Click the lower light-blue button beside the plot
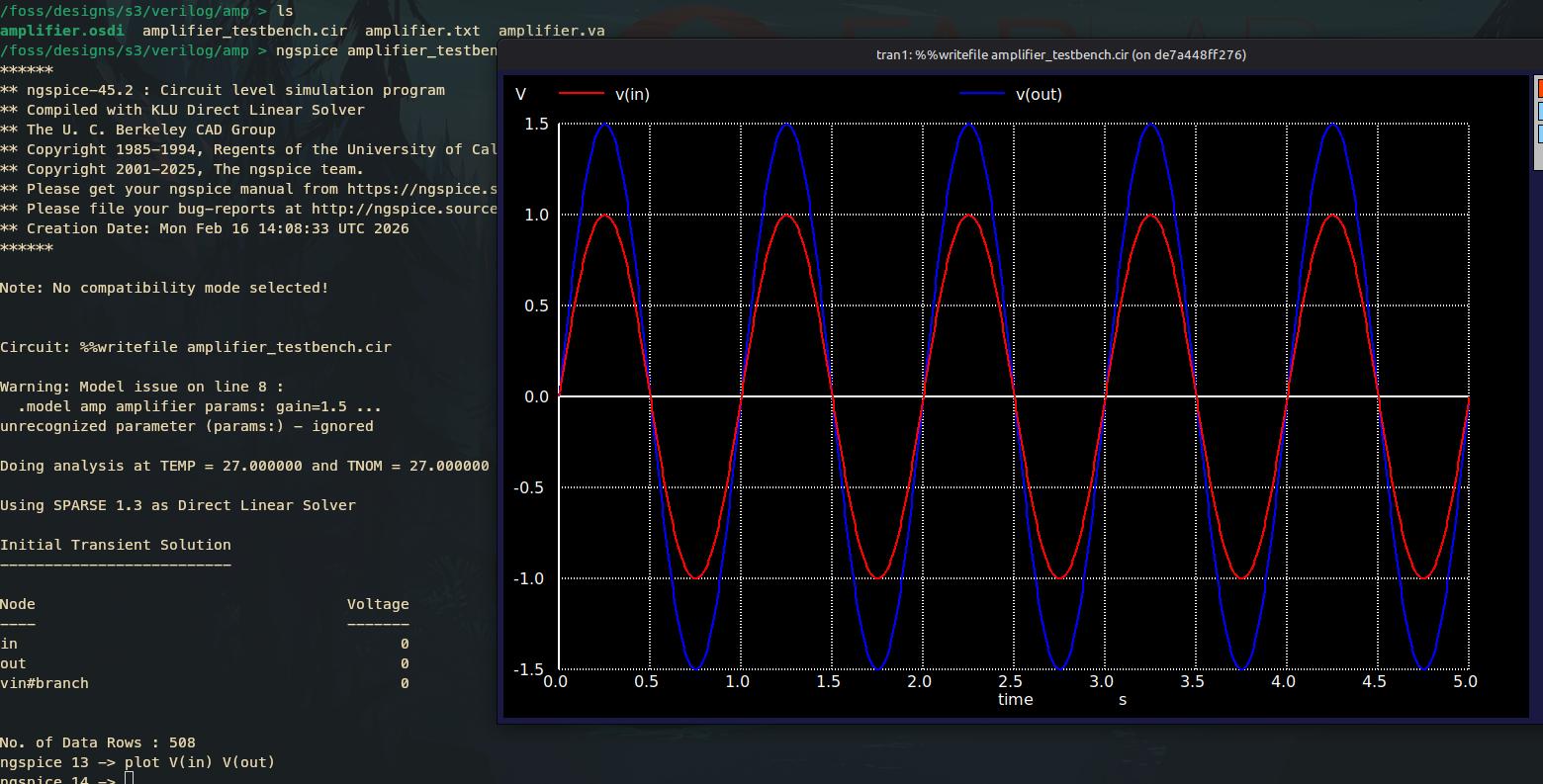The height and width of the screenshot is (784, 1543). pos(1538,134)
